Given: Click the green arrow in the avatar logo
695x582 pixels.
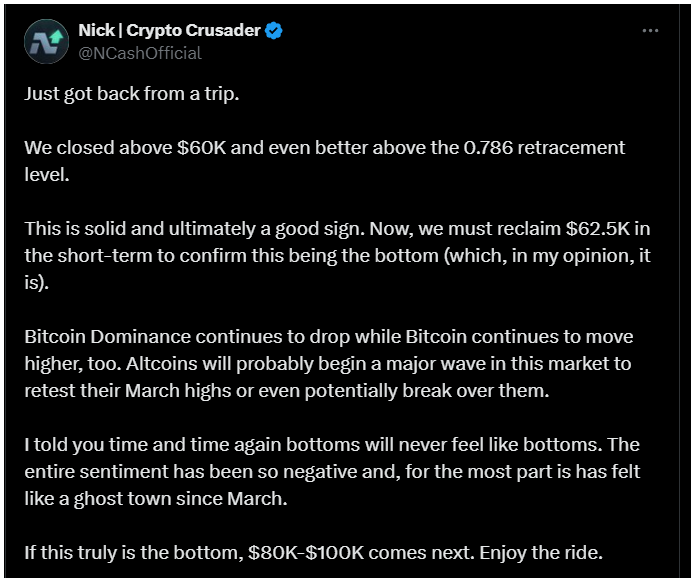Looking at the screenshot, I should point(56,37).
